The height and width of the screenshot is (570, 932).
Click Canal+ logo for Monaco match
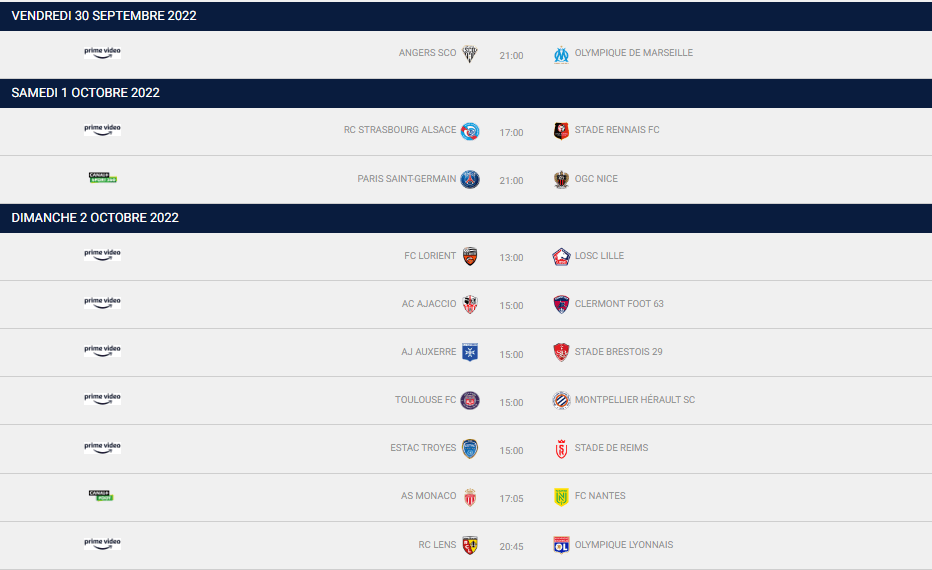[x=101, y=495]
